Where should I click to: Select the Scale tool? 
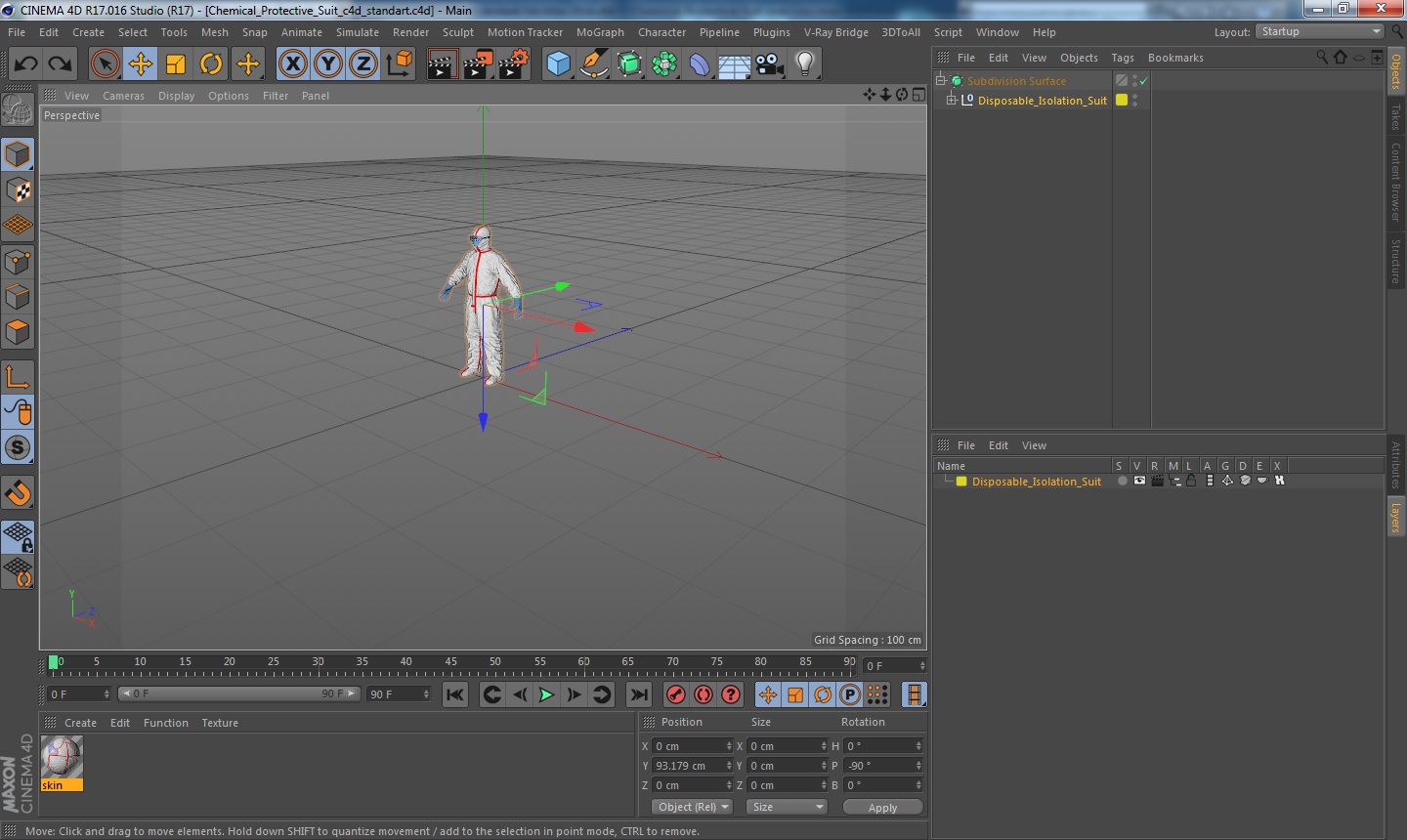point(176,64)
